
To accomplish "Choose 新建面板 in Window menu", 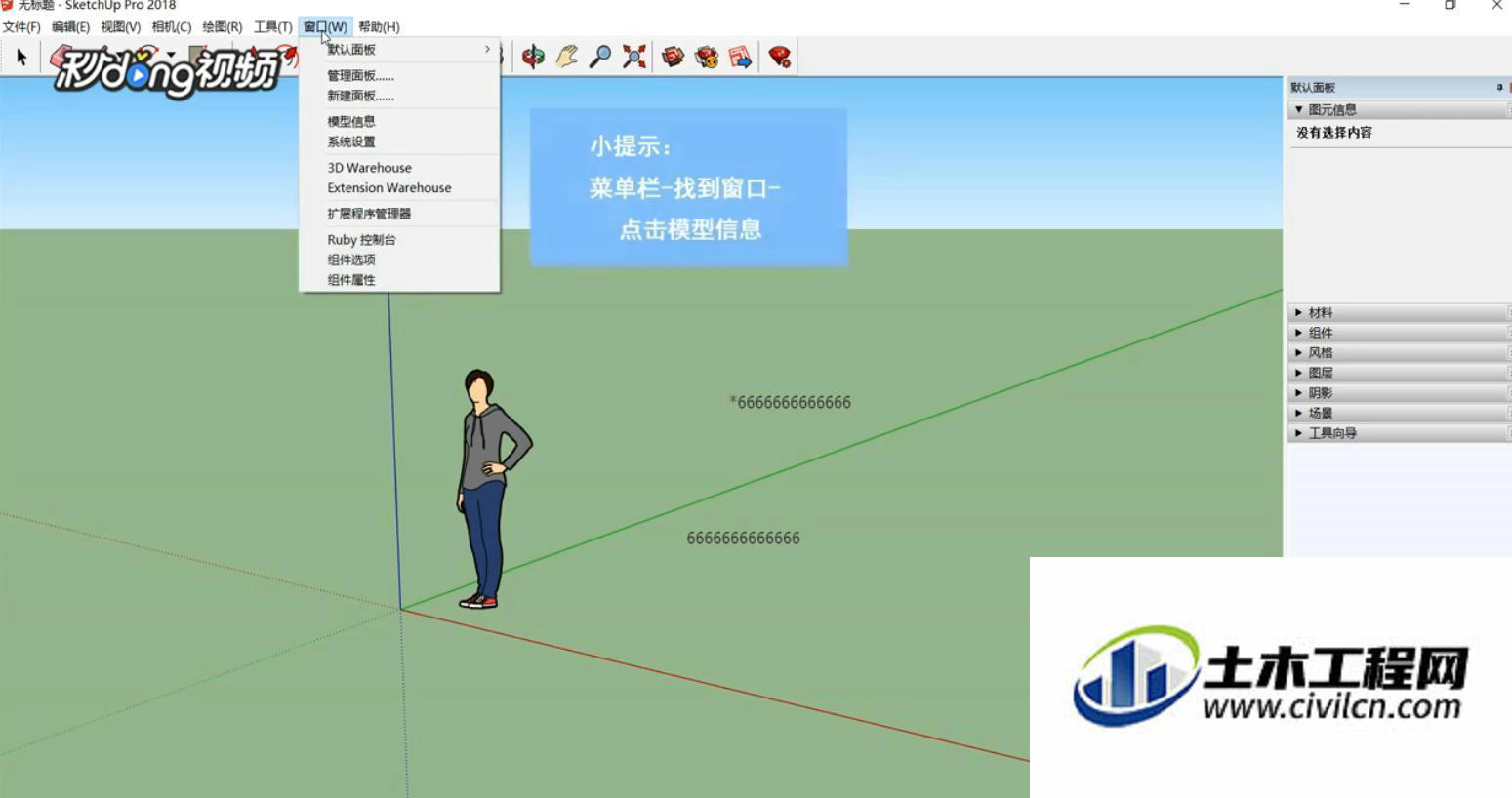I will (399, 96).
